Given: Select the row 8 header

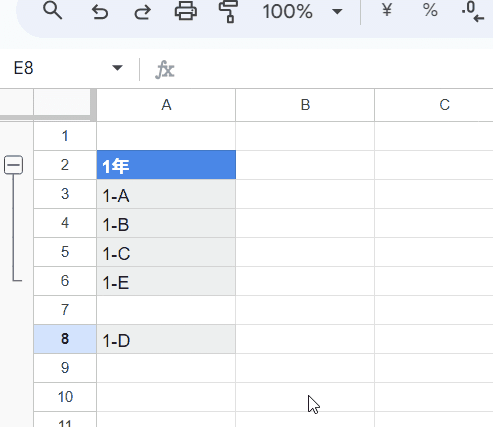Looking at the screenshot, I should coord(65,339).
